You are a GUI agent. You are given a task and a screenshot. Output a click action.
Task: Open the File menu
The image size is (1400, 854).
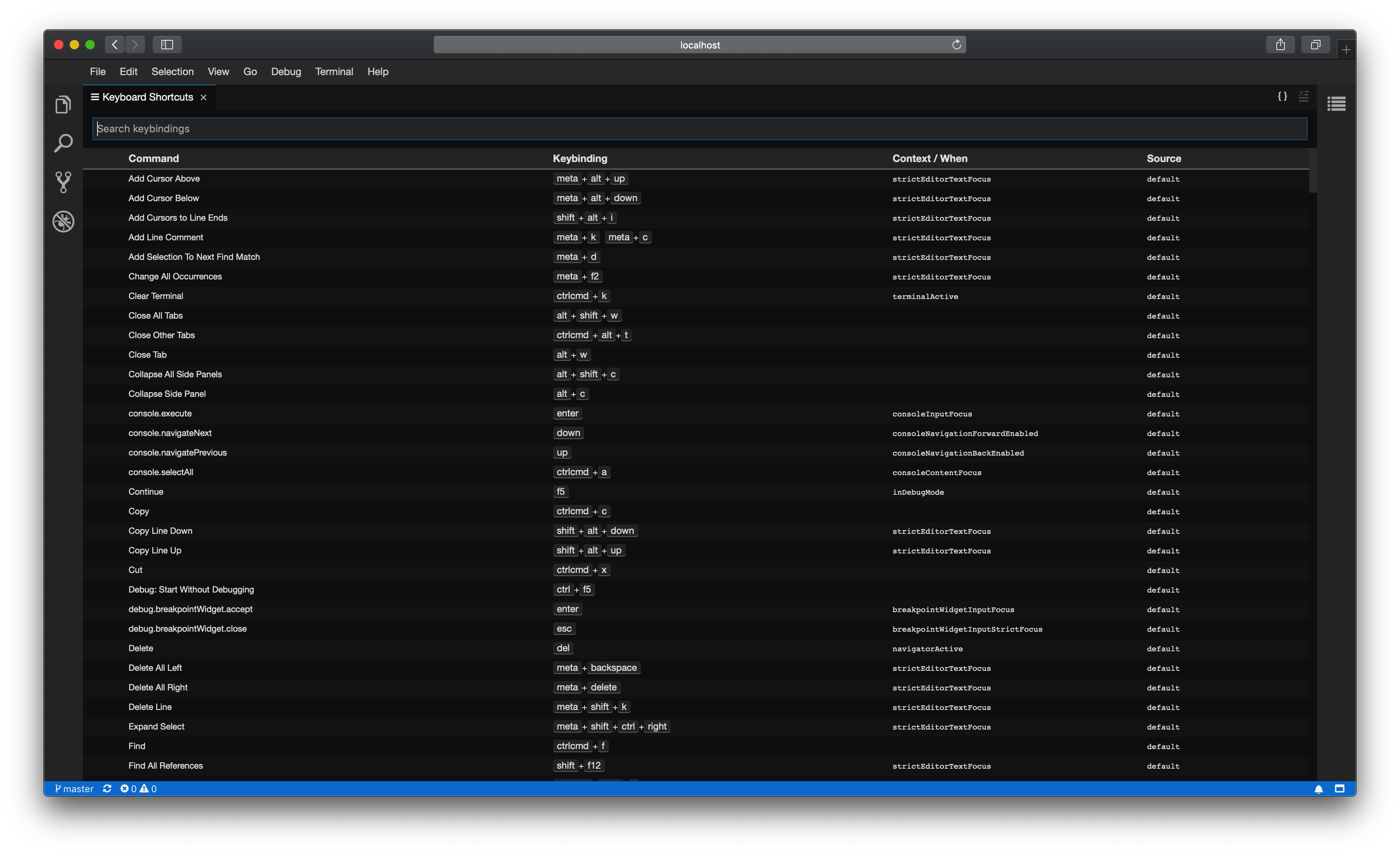(98, 72)
